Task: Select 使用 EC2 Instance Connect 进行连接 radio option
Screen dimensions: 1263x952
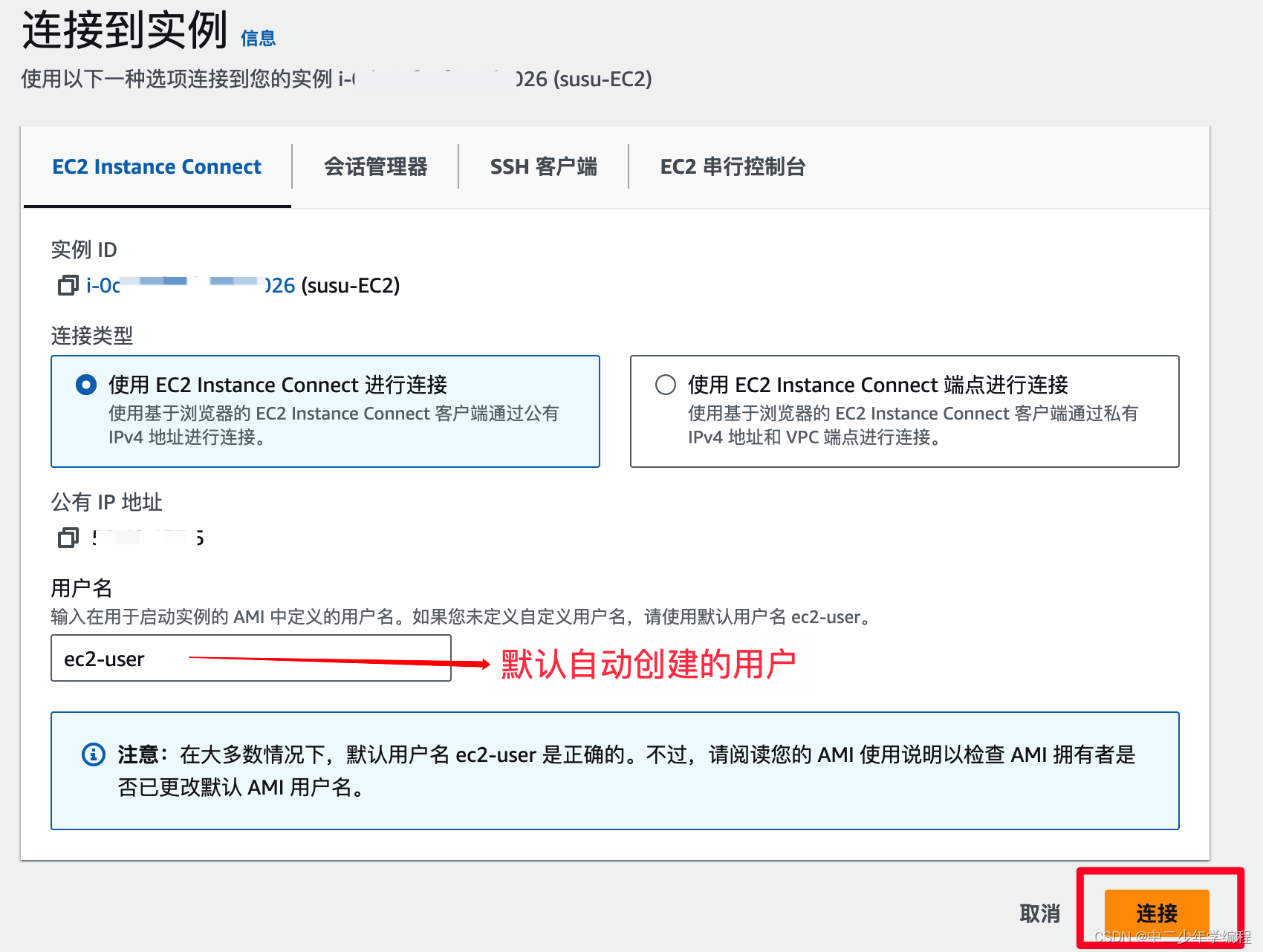Action: 86,385
